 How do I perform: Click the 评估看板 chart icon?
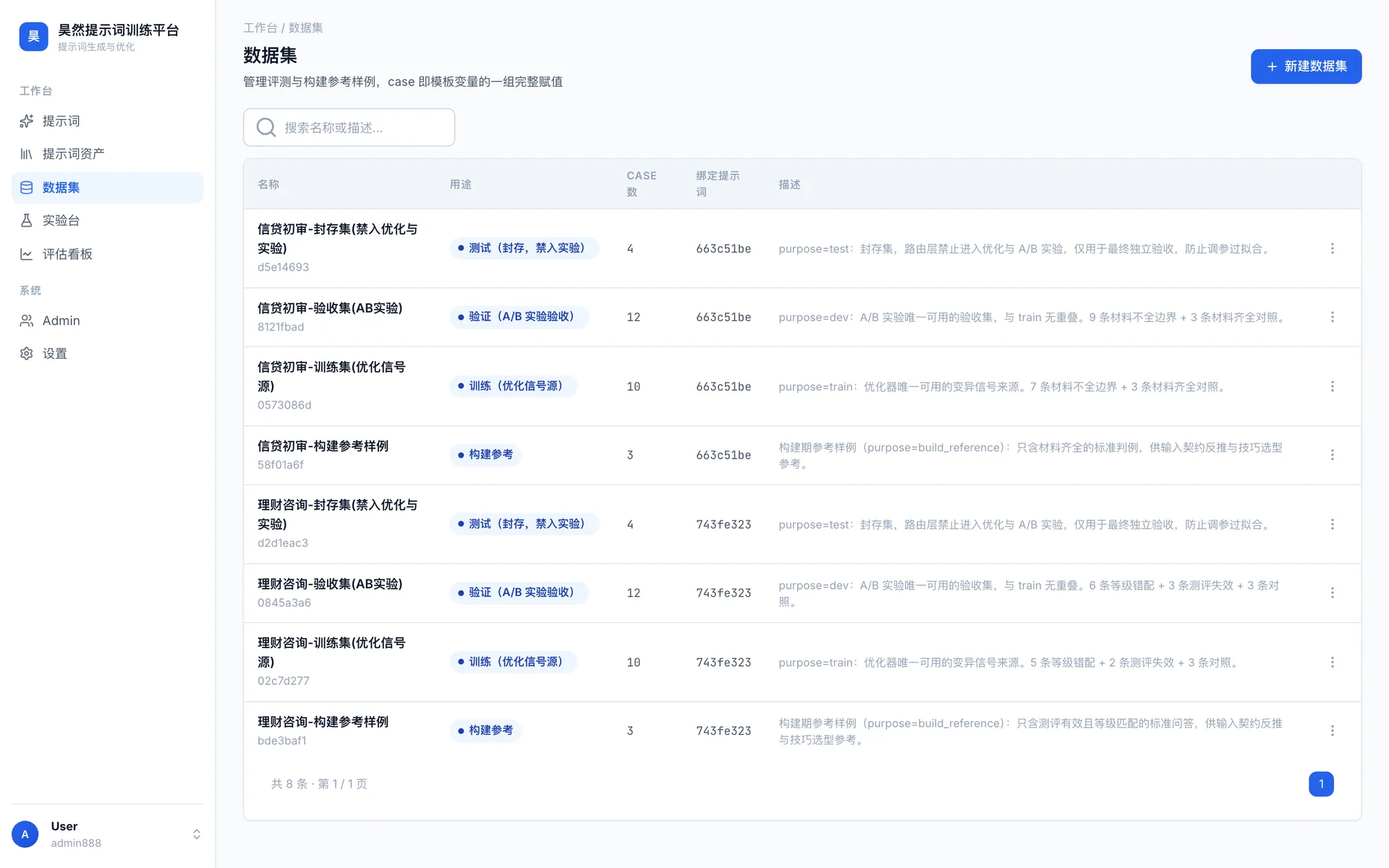[x=27, y=254]
